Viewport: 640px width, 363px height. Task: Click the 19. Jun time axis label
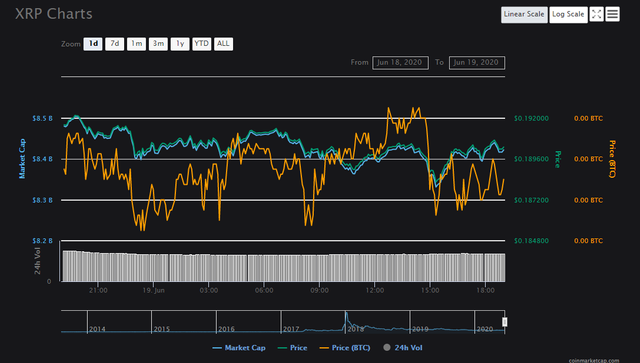[153, 290]
